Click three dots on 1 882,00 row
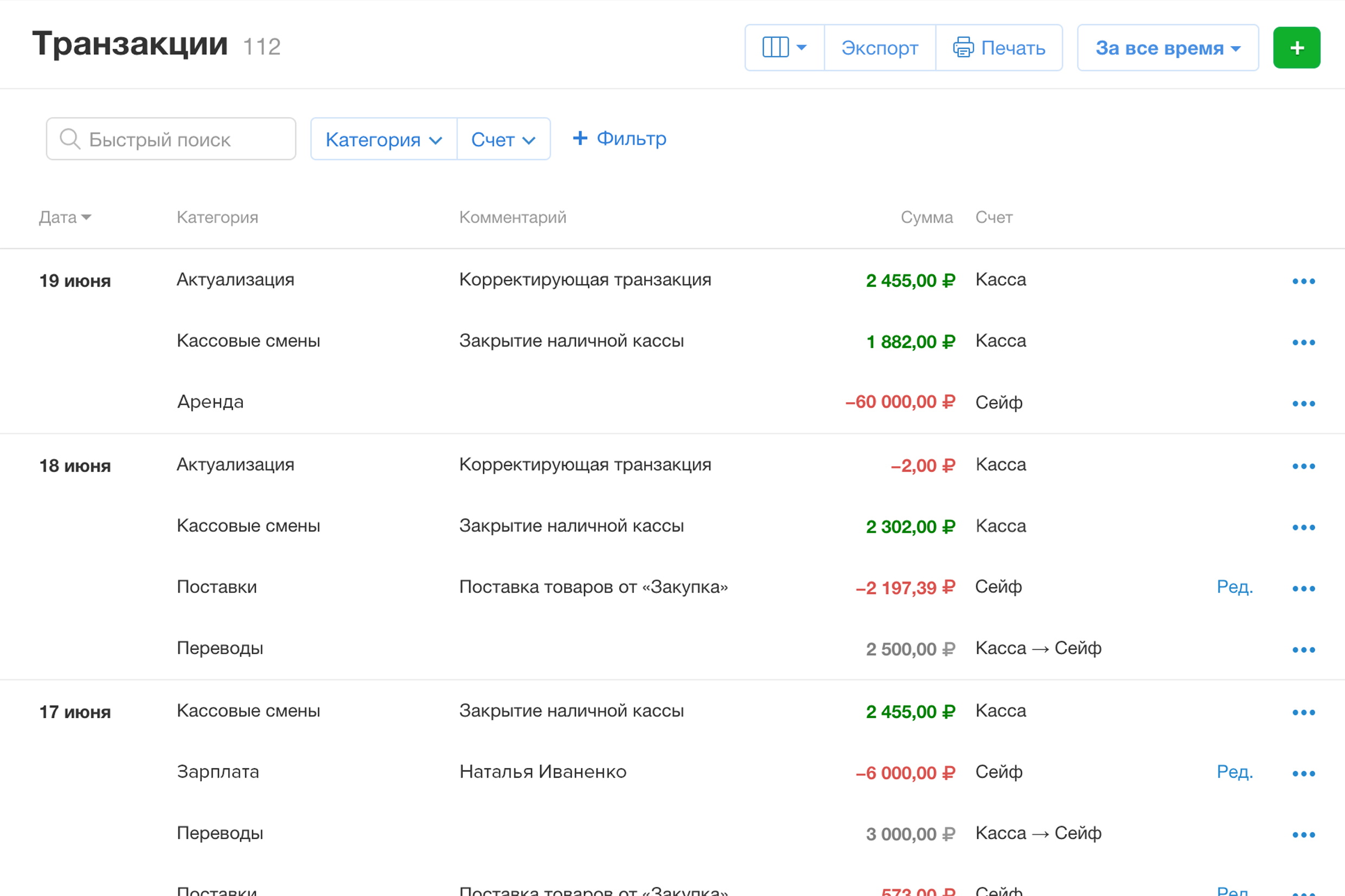Viewport: 1345px width, 896px height. pyautogui.click(x=1303, y=342)
